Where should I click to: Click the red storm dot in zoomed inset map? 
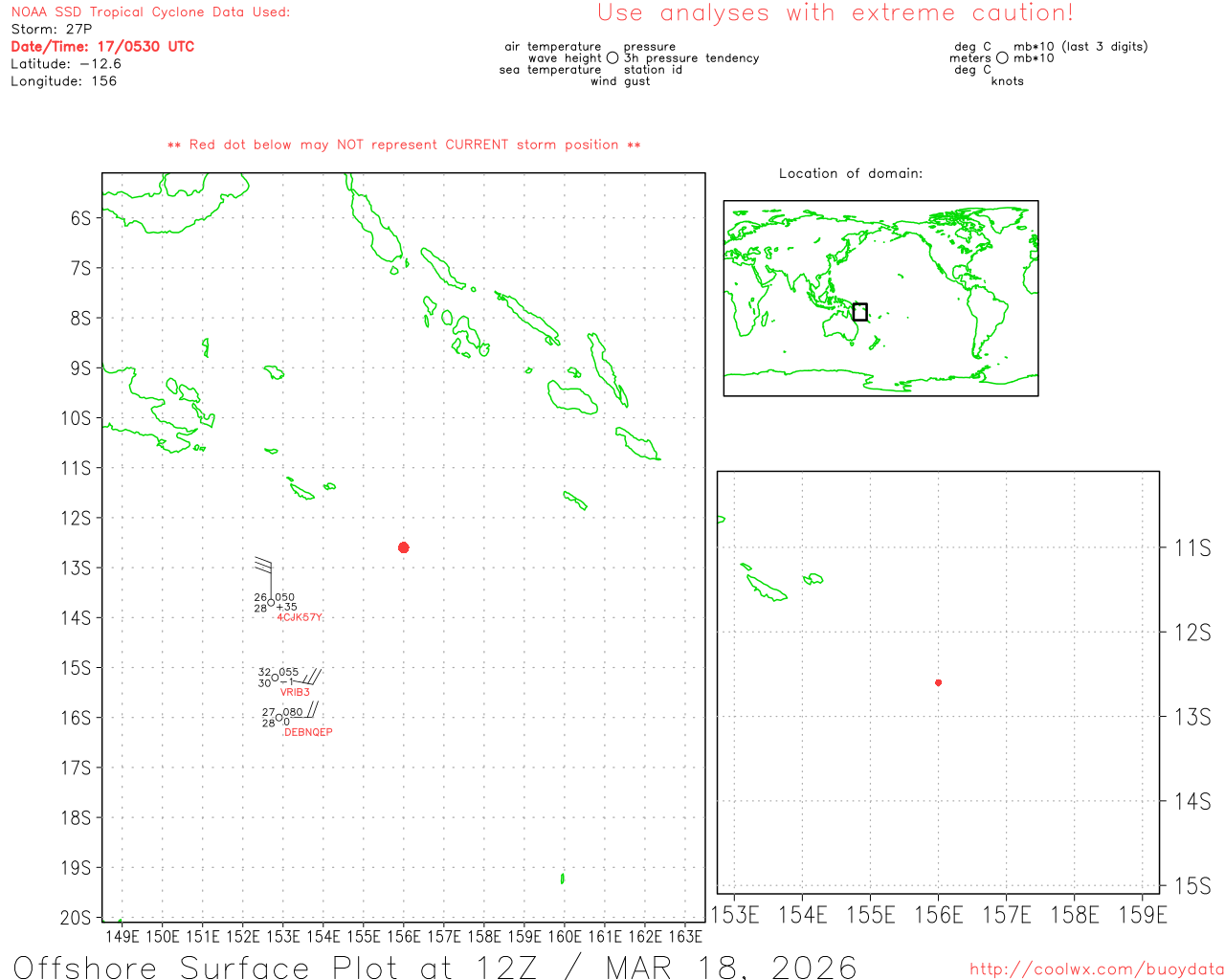[x=938, y=682]
